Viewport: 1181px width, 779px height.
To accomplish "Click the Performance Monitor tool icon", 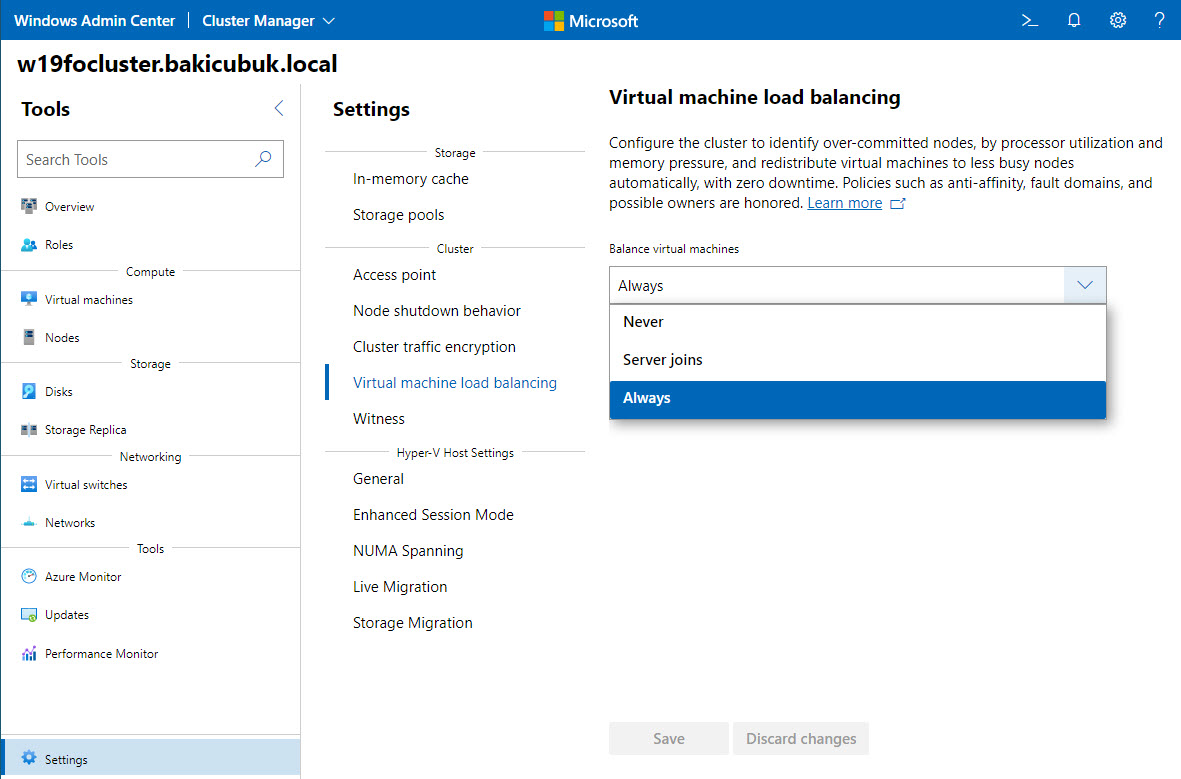I will coord(29,654).
